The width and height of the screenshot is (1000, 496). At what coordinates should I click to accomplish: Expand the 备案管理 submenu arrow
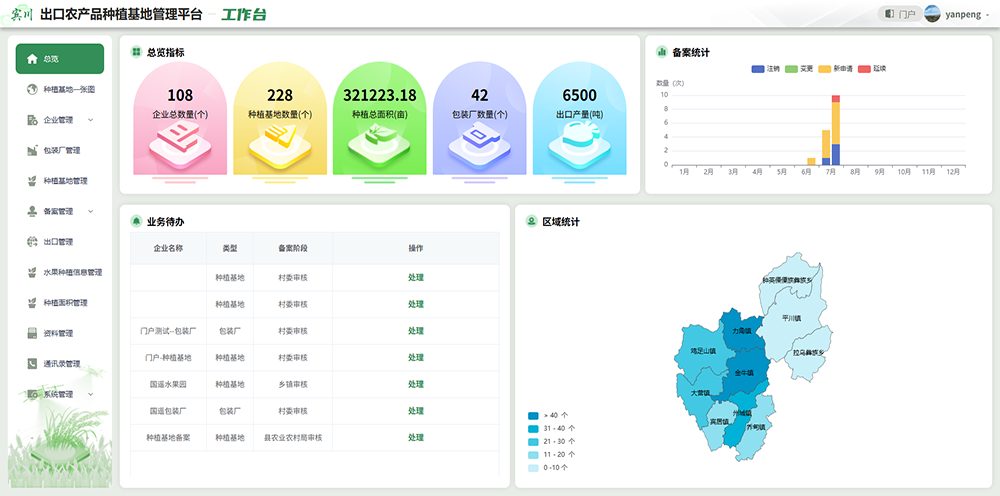(x=91, y=211)
